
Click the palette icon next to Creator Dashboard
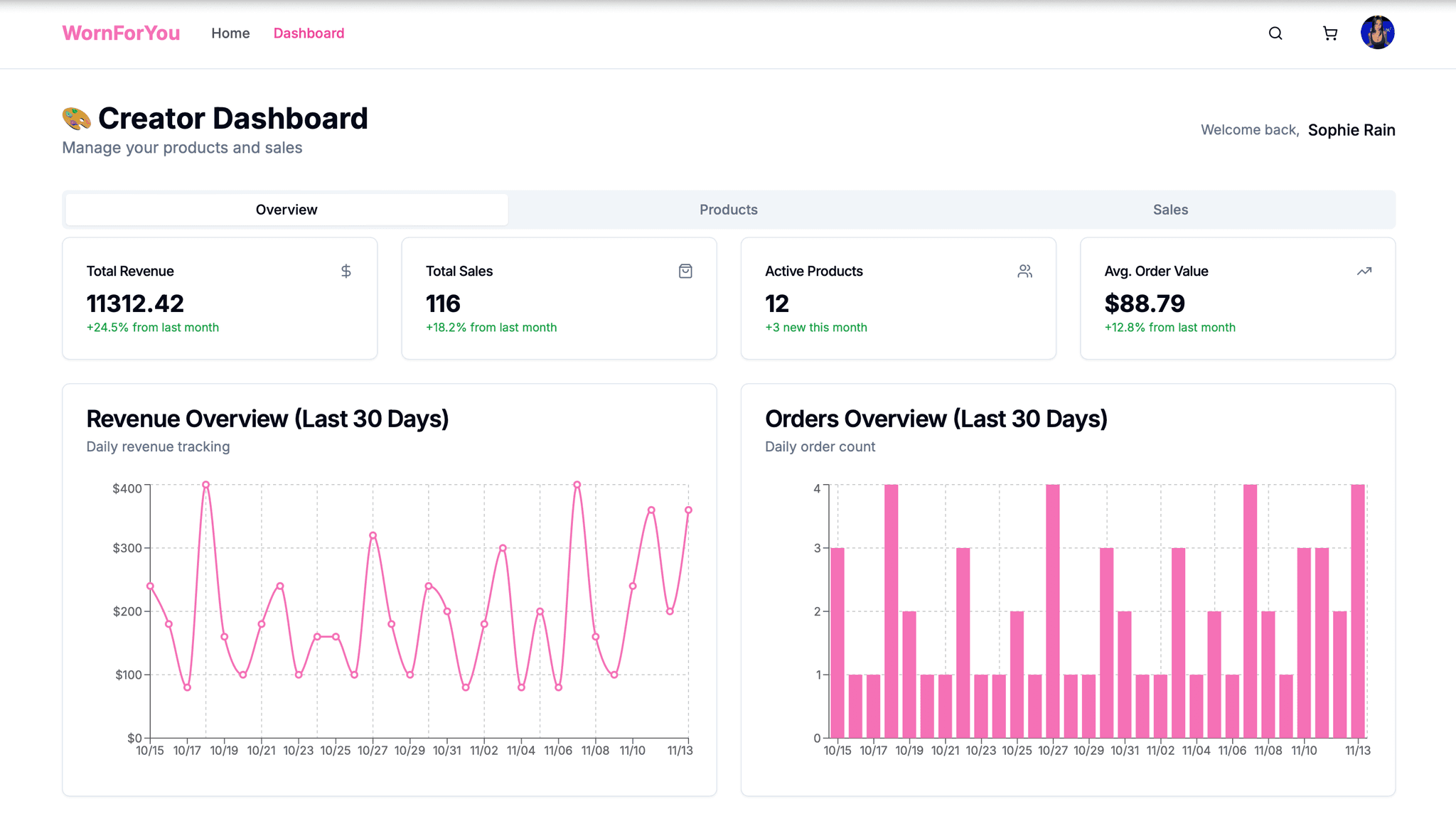coord(76,118)
